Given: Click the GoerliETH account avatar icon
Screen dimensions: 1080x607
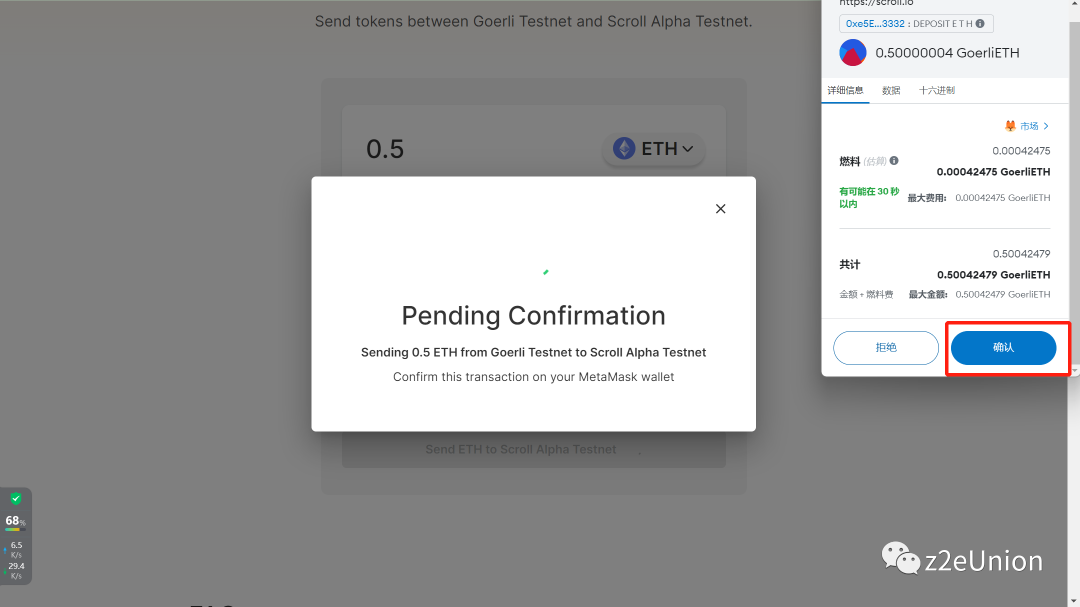Looking at the screenshot, I should click(x=853, y=53).
